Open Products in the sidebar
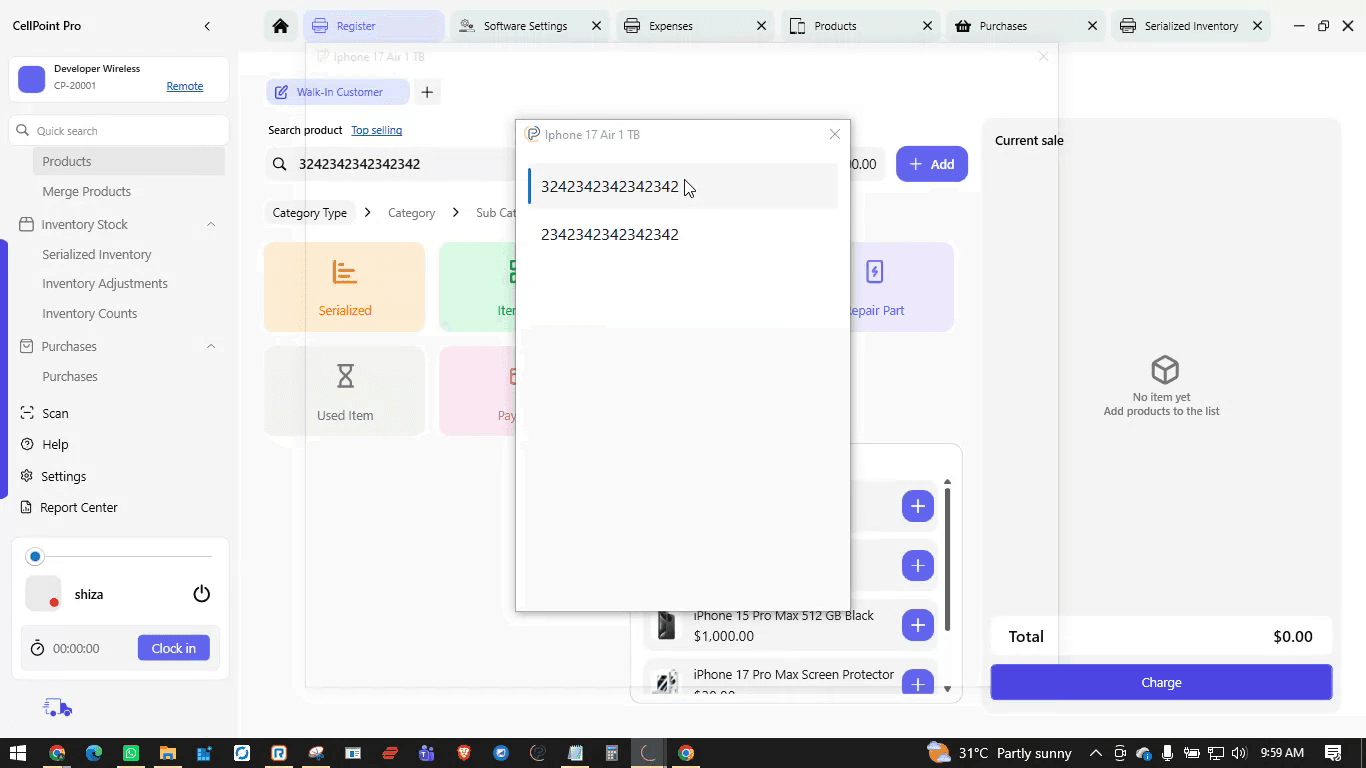1366x768 pixels. pos(128,161)
